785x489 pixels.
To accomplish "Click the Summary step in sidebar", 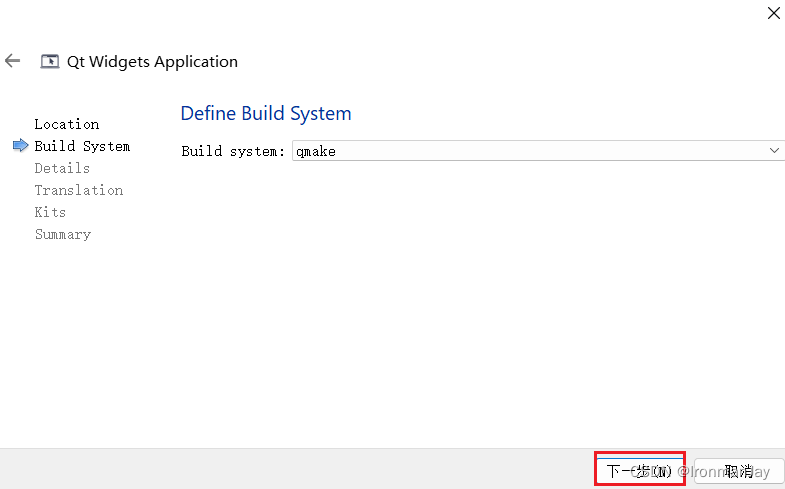I will pos(63,234).
